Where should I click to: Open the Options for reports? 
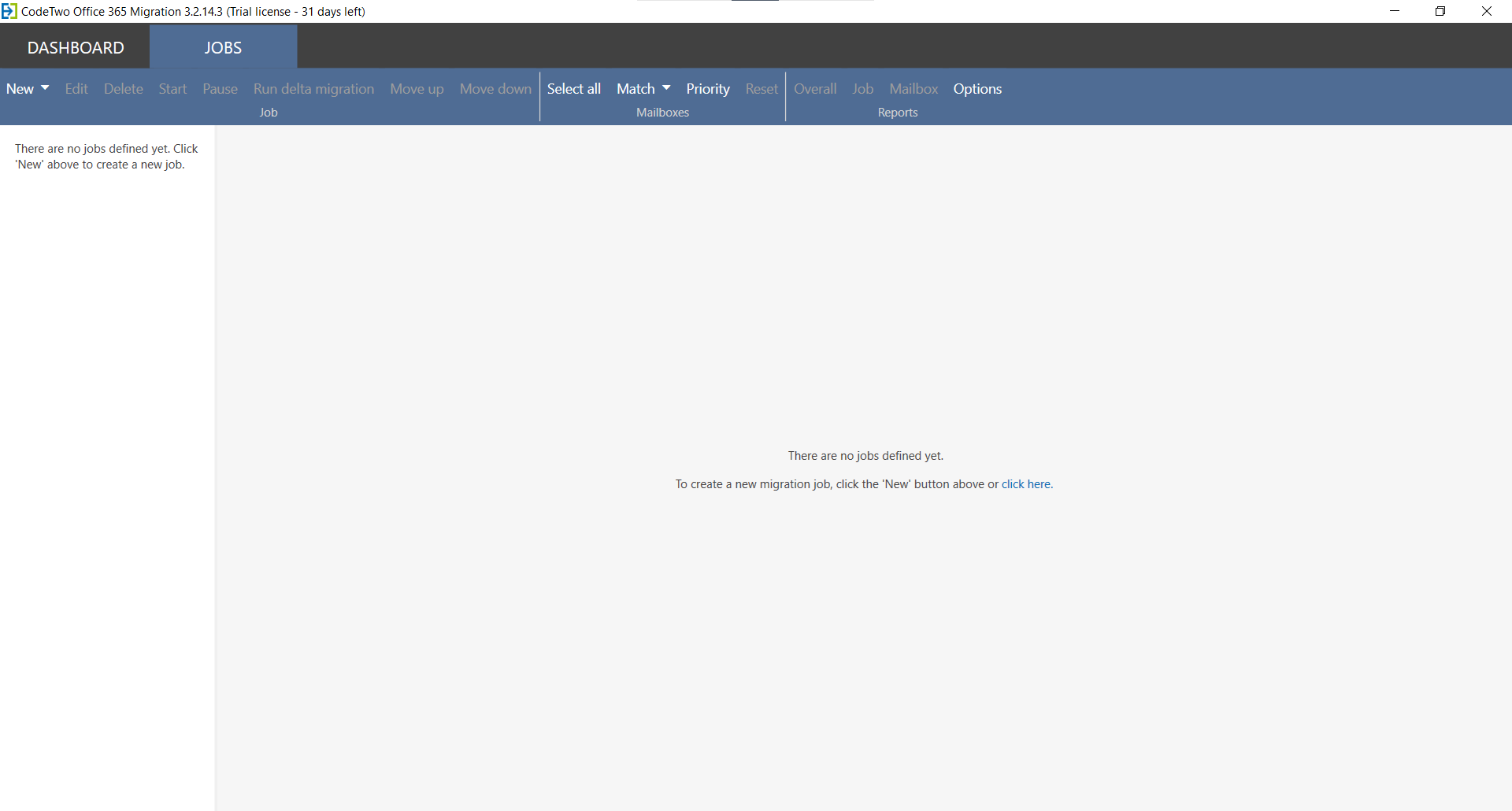(x=977, y=89)
